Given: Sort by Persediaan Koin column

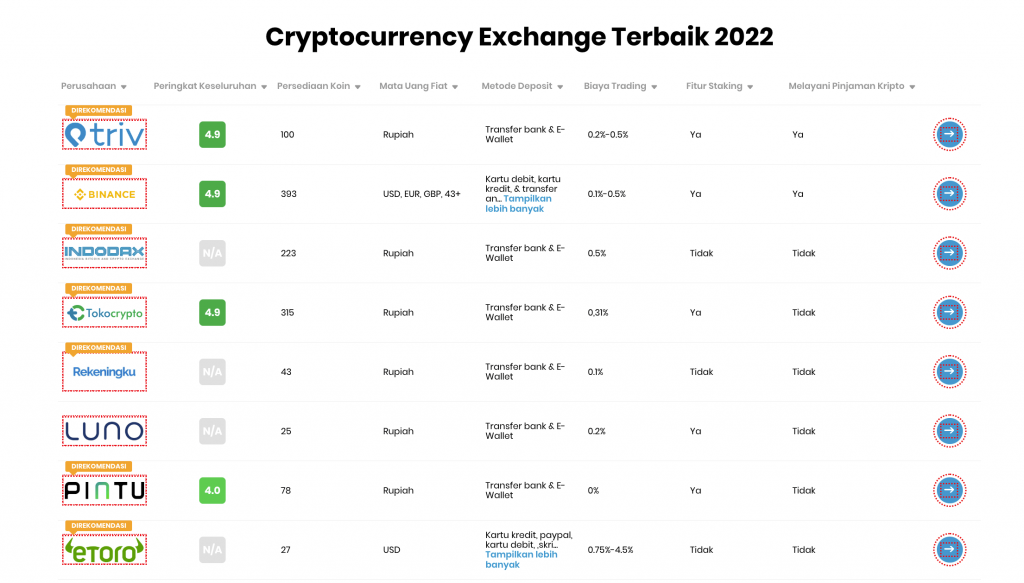Looking at the screenshot, I should (319, 86).
